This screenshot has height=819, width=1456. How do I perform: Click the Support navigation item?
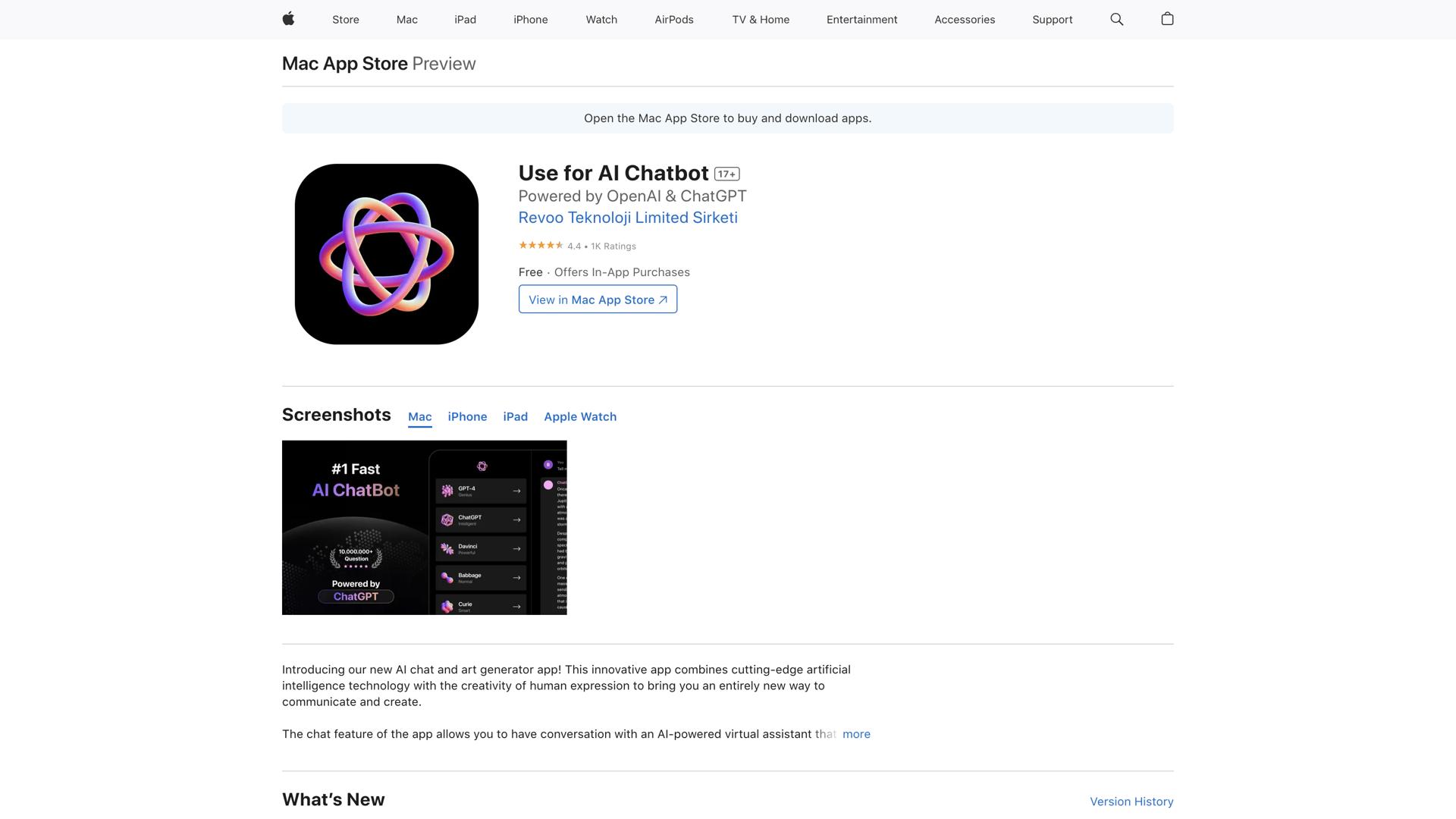tap(1052, 19)
